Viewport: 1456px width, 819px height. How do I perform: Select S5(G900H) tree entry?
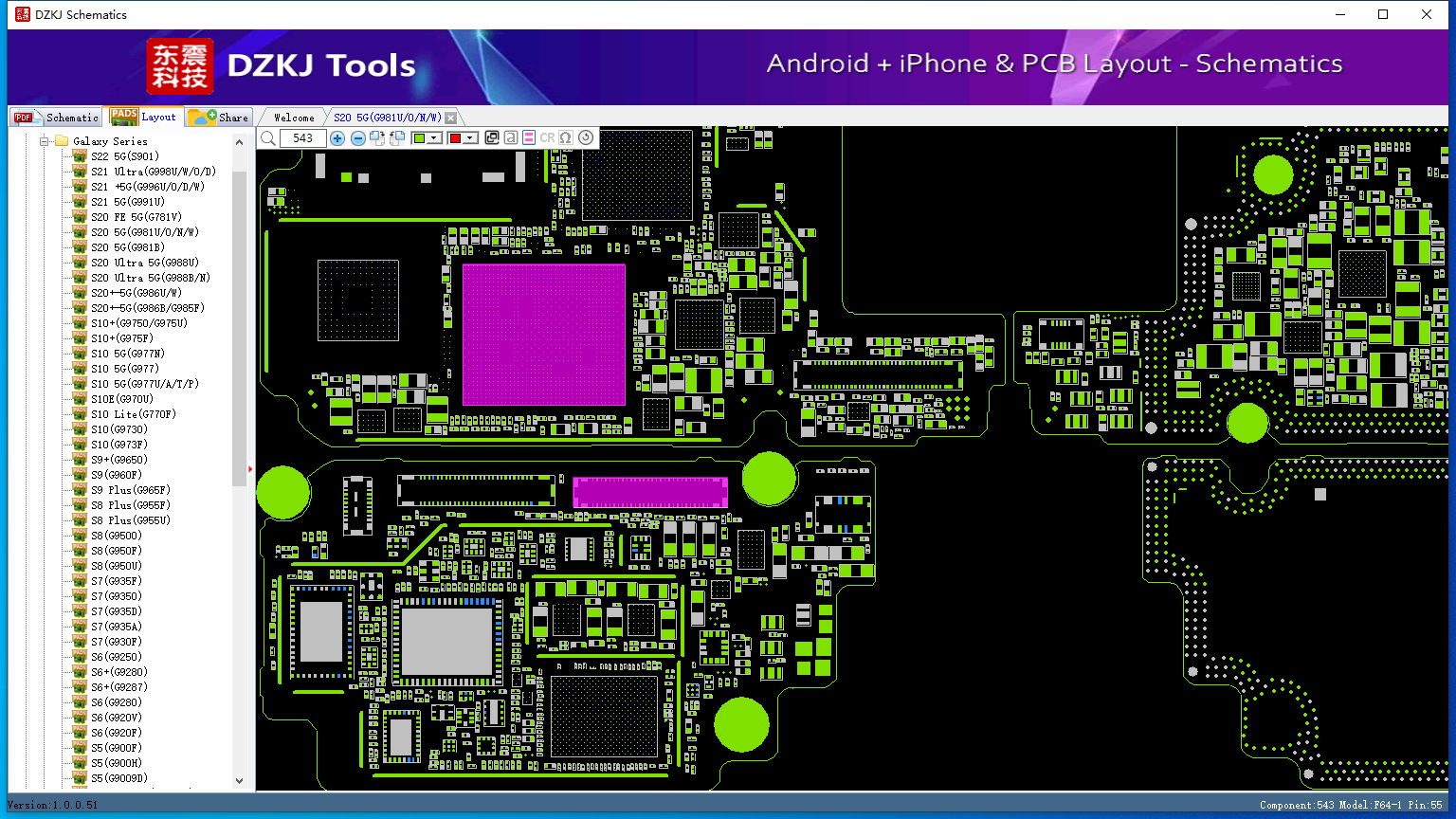[117, 763]
